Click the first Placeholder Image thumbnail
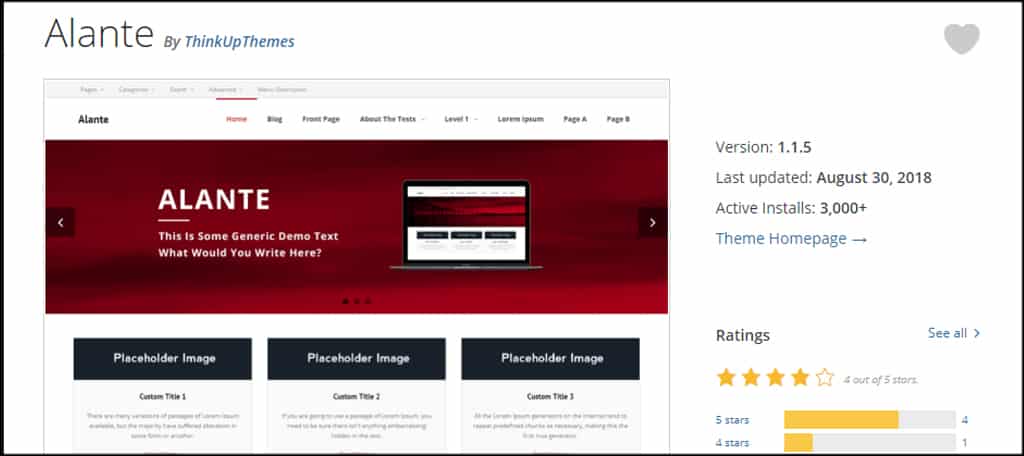The height and width of the screenshot is (456, 1024). point(163,358)
